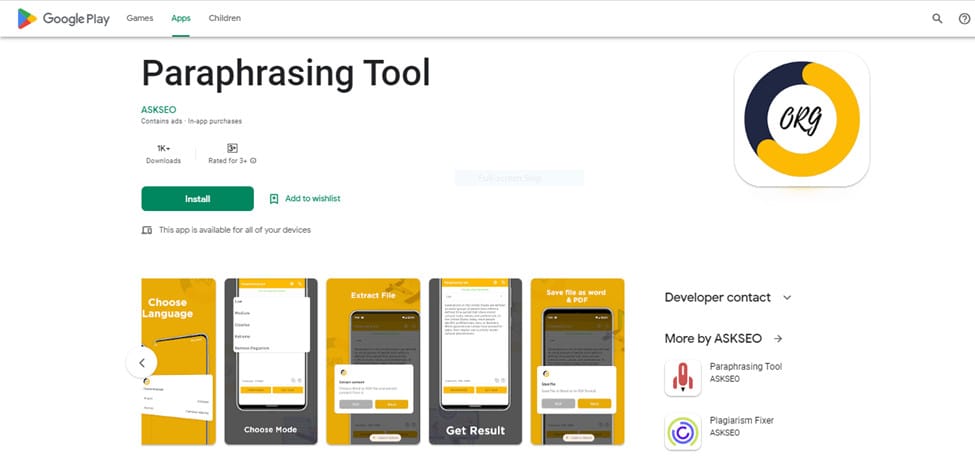The image size is (975, 458).
Task: Open Plagiarism Fixer app title link
Action: 742,421
